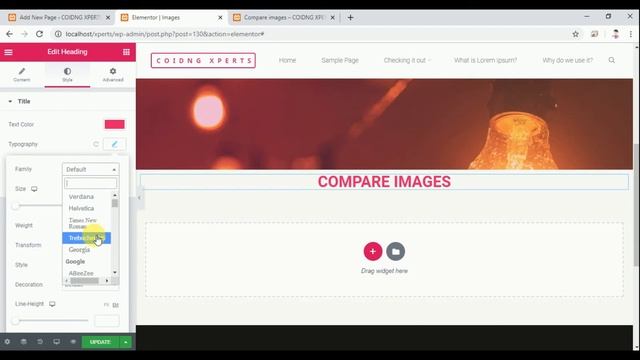Click font list horizontal scroll right arrow

pos(107,281)
